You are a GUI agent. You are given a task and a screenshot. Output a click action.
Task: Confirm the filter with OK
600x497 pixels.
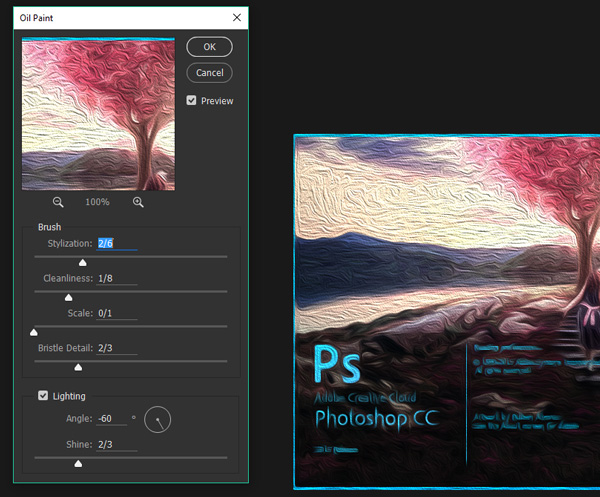pyautogui.click(x=209, y=47)
